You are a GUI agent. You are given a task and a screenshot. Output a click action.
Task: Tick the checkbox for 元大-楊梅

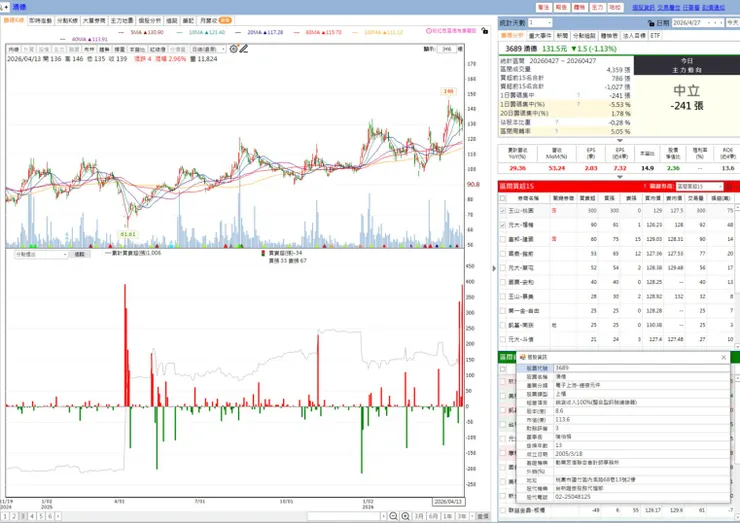click(x=503, y=225)
